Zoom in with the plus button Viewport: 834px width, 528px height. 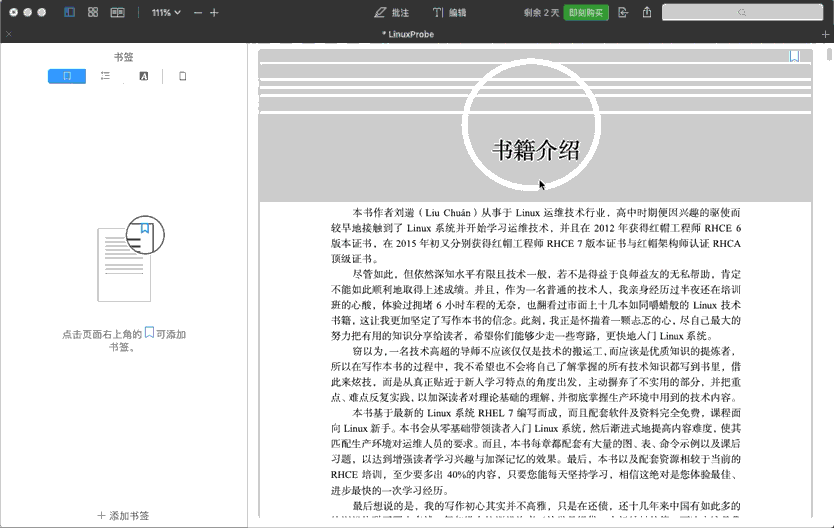coord(214,12)
